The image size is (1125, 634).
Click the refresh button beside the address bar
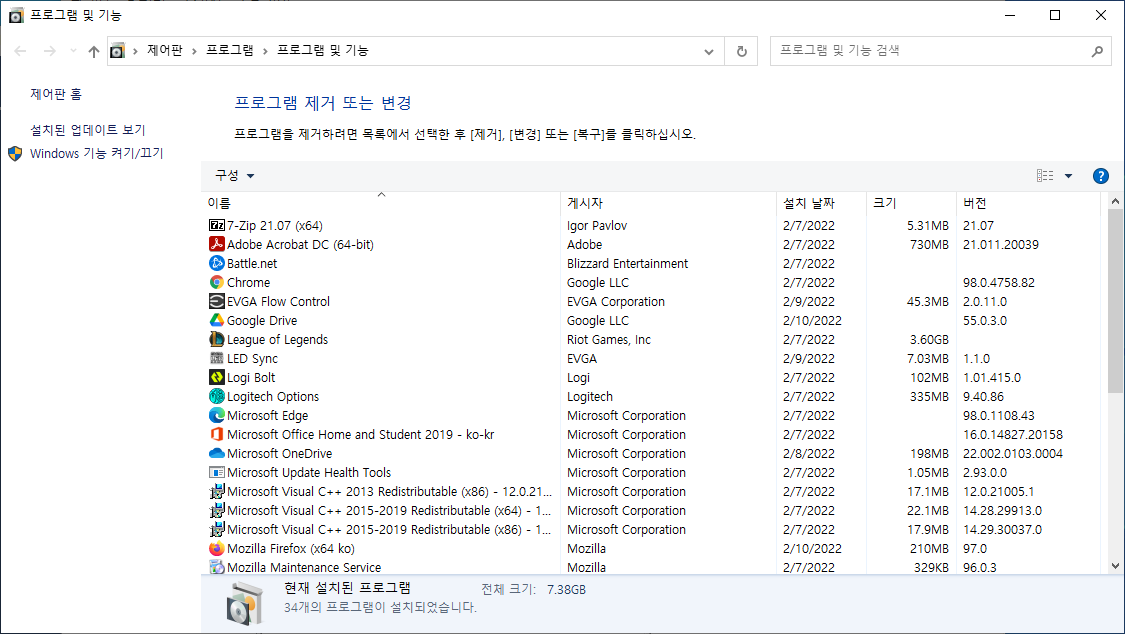click(742, 51)
